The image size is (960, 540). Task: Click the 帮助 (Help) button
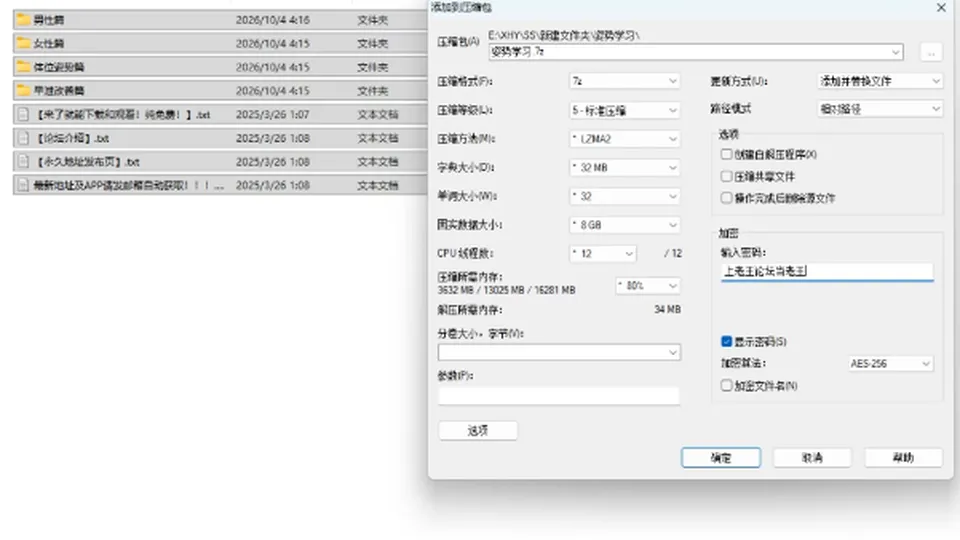tap(903, 457)
